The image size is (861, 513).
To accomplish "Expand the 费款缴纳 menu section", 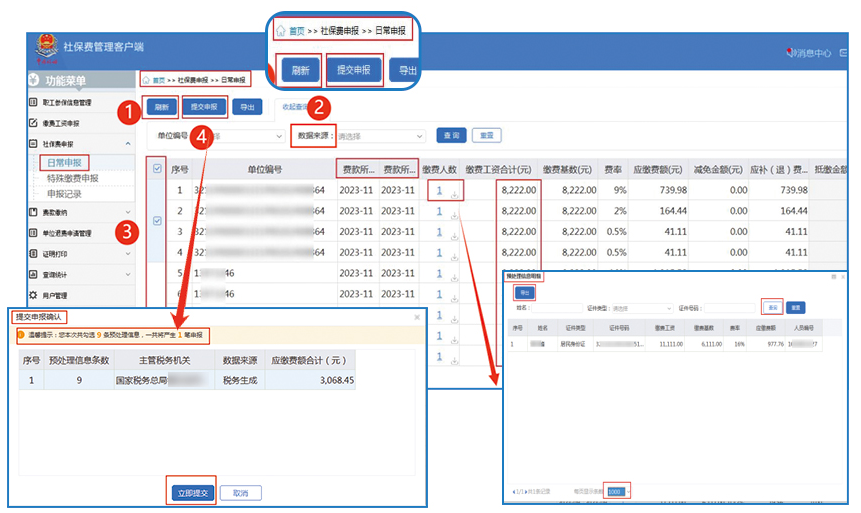I will point(129,213).
